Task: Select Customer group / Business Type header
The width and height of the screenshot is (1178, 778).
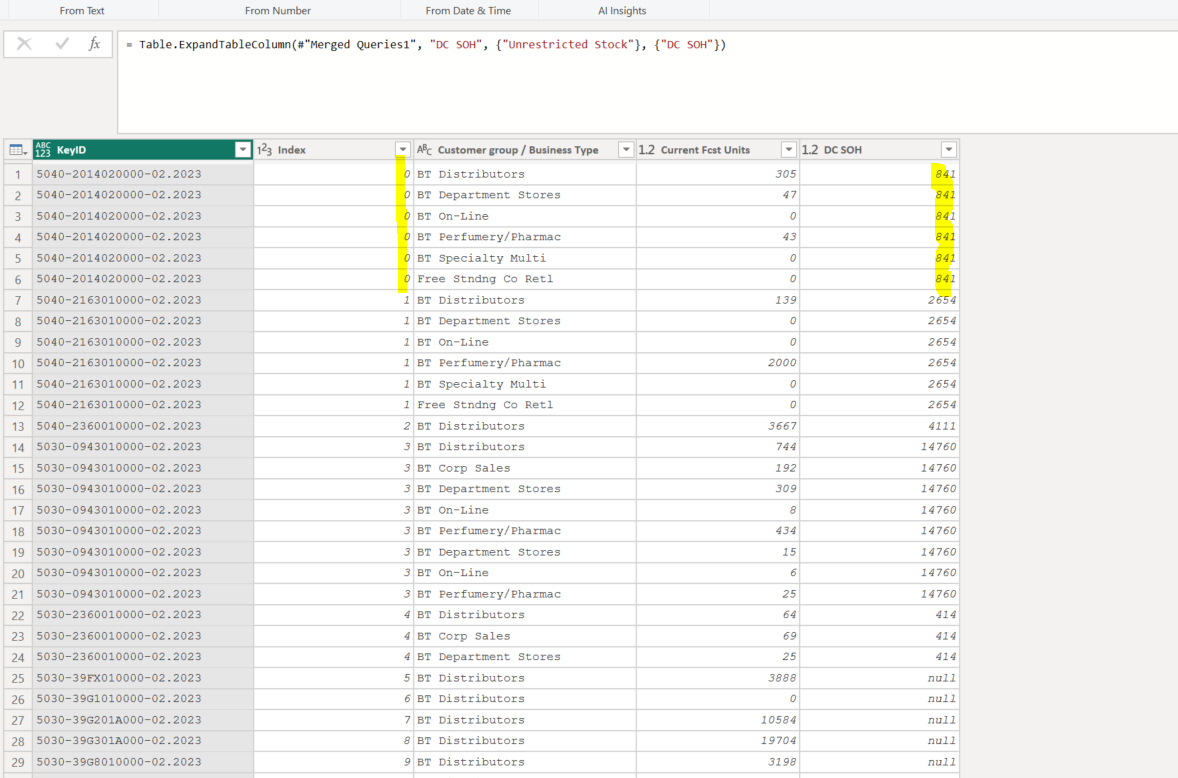Action: [x=524, y=150]
